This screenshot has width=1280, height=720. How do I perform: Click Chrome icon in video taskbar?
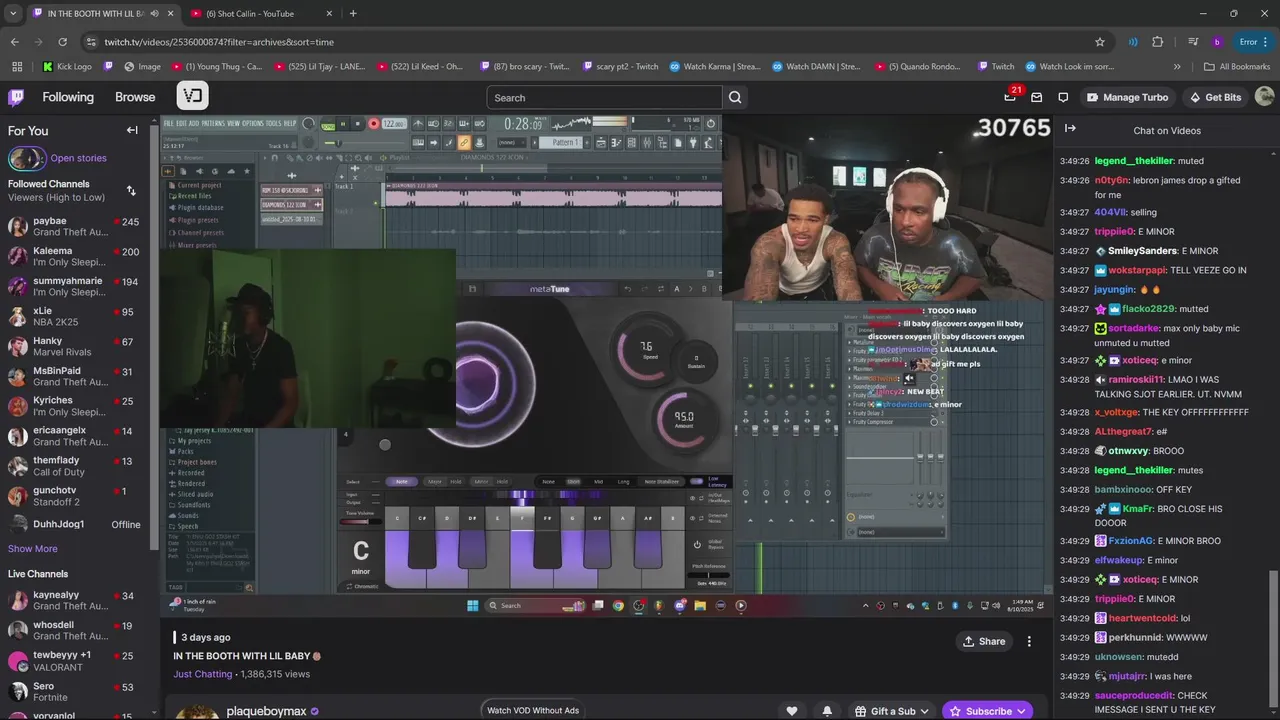tap(618, 605)
